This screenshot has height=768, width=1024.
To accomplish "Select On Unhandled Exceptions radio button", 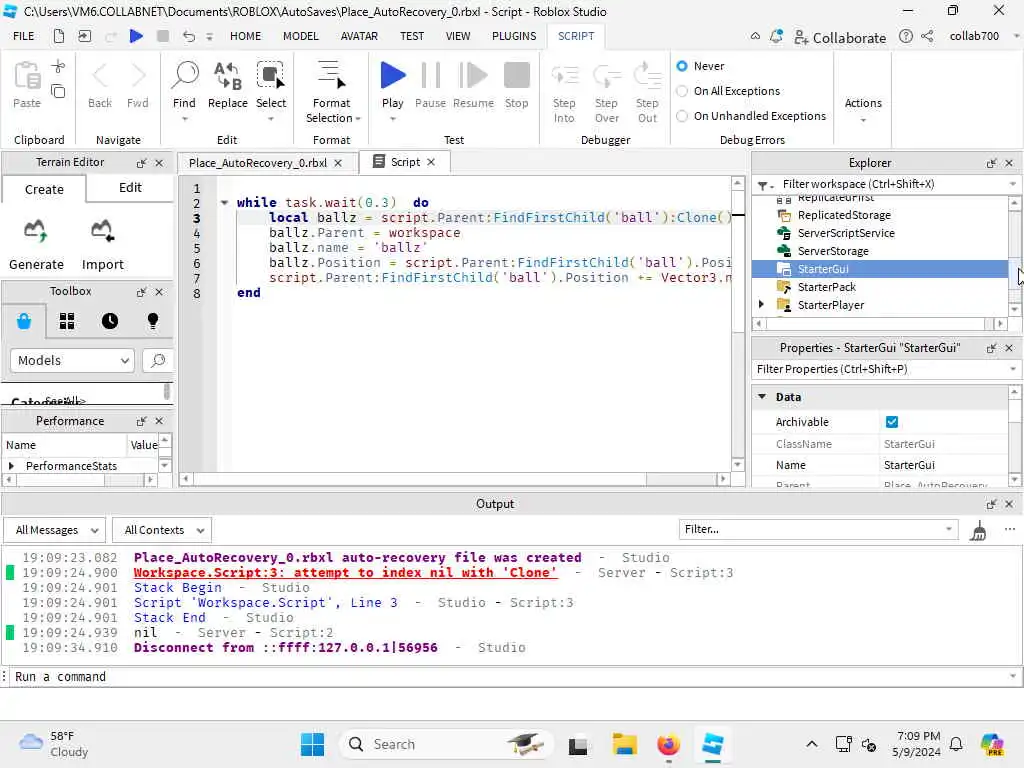I will (x=682, y=116).
